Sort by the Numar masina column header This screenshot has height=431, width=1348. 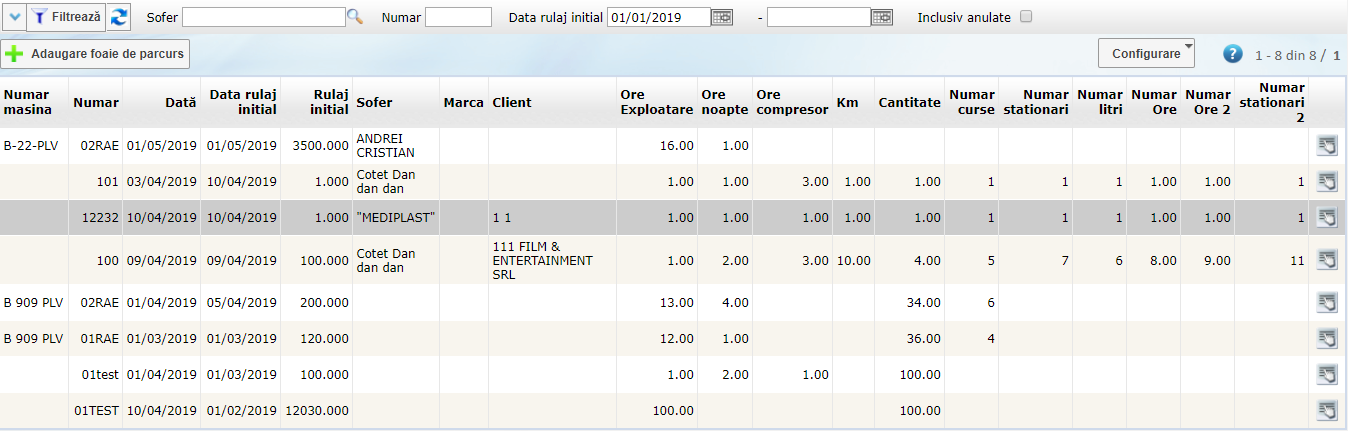[x=27, y=102]
